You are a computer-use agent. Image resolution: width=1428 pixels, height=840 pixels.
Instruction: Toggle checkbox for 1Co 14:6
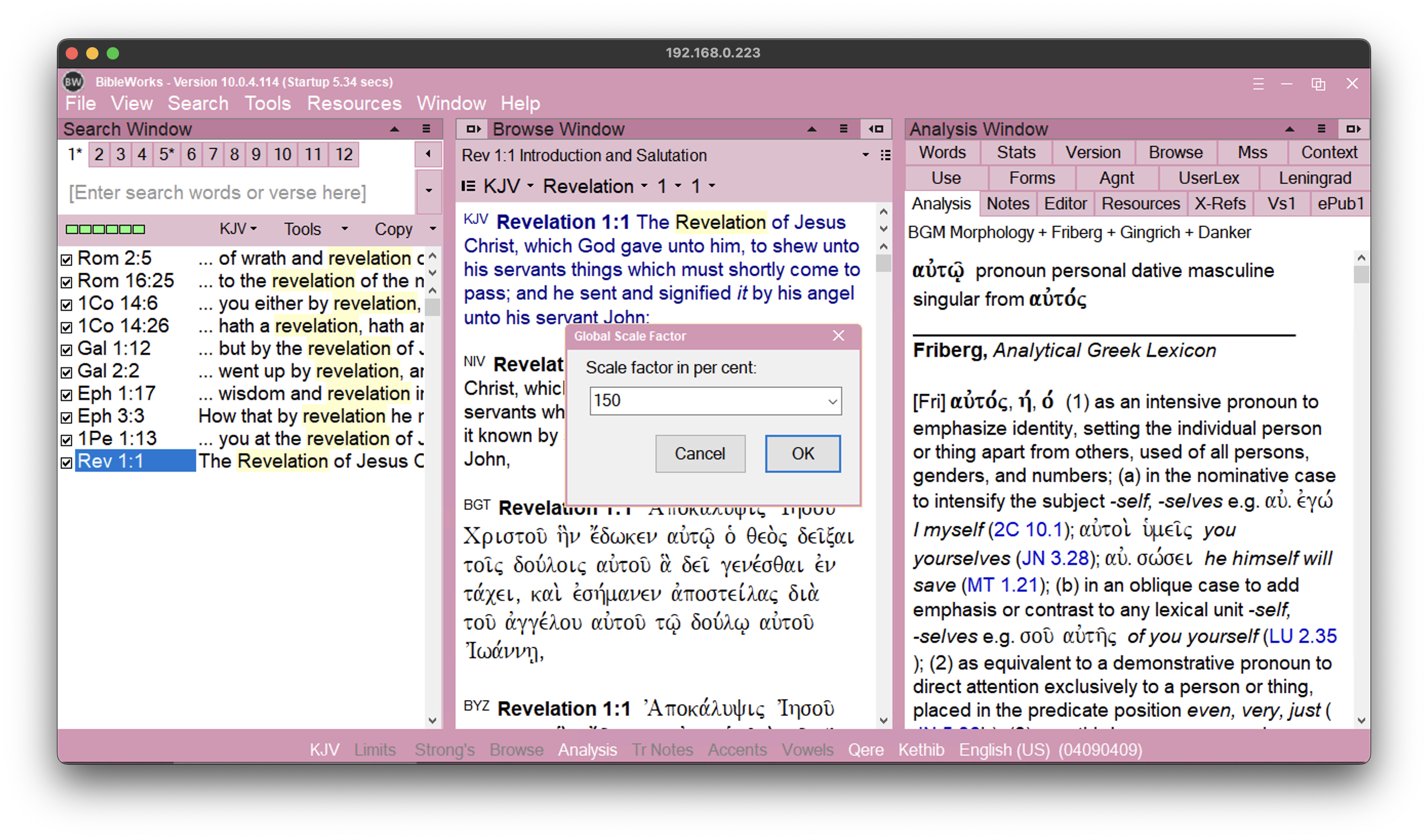(x=66, y=305)
